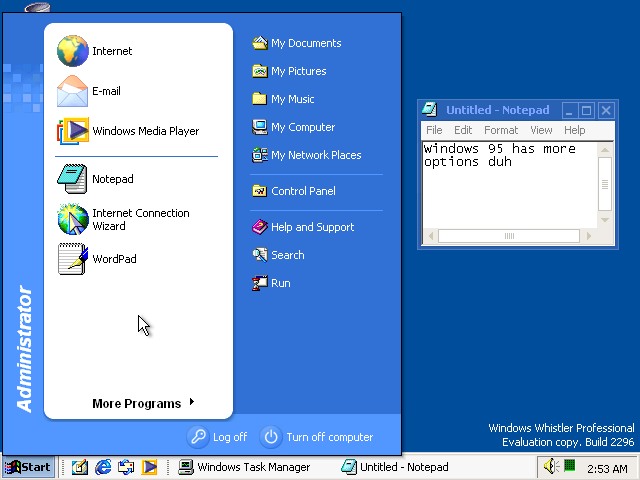Click the Notepad horizontal scrollbar thumb
This screenshot has height=480, width=640.
click(x=509, y=236)
